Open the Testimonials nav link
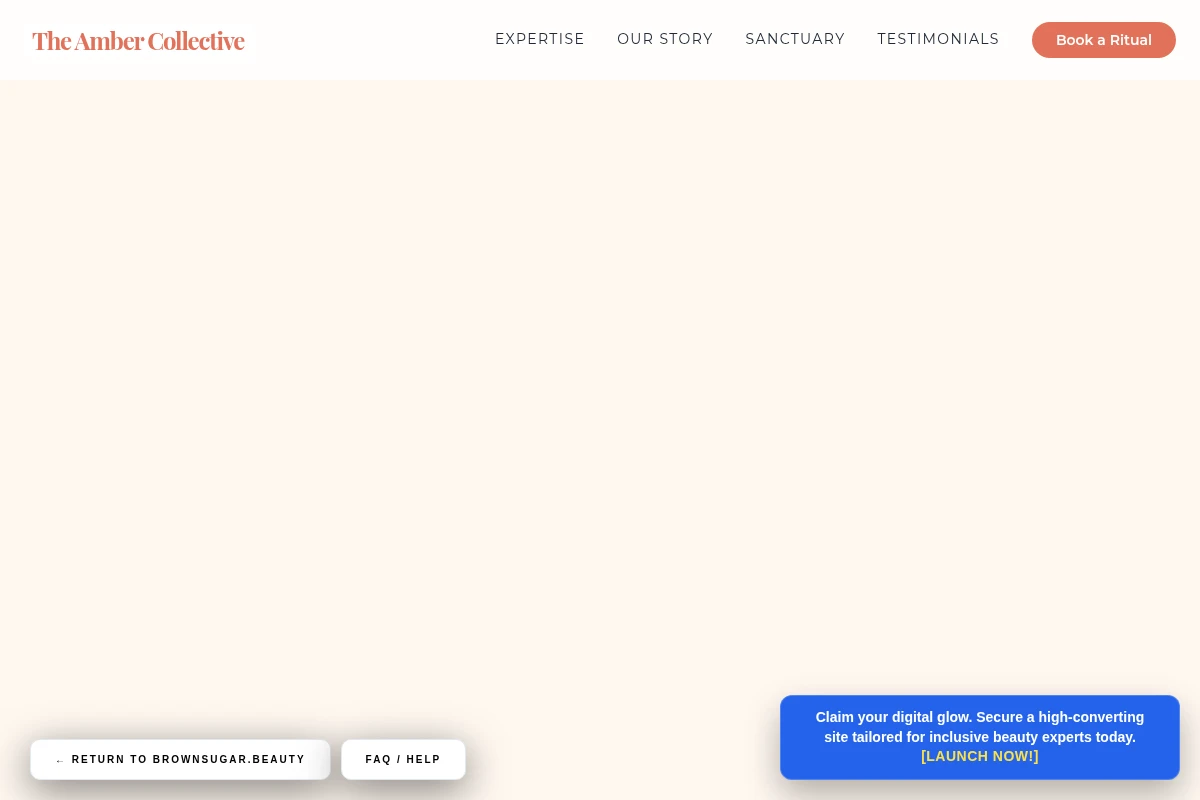This screenshot has height=800, width=1200. [x=938, y=39]
